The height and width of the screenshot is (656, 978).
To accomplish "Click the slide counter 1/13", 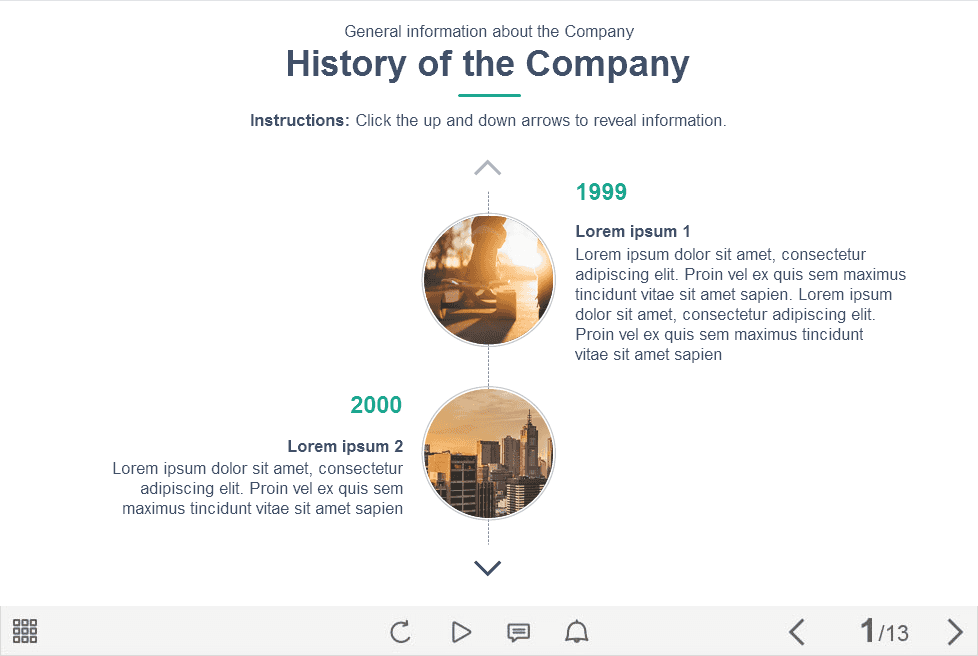I will coord(884,632).
